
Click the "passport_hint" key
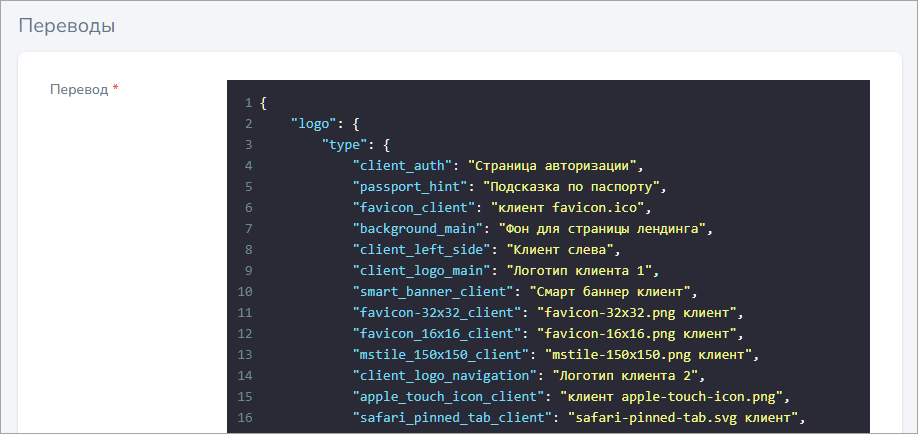coord(409,187)
